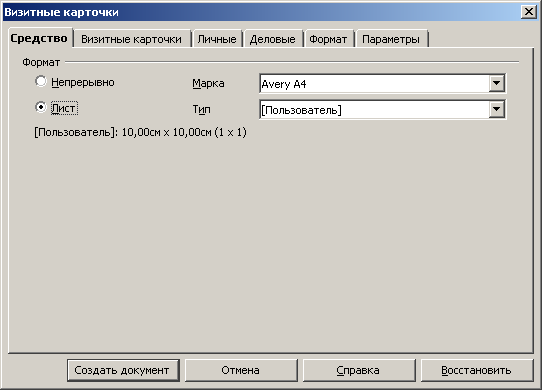
Task: Expand the Тип dropdown arrow
Action: point(497,109)
